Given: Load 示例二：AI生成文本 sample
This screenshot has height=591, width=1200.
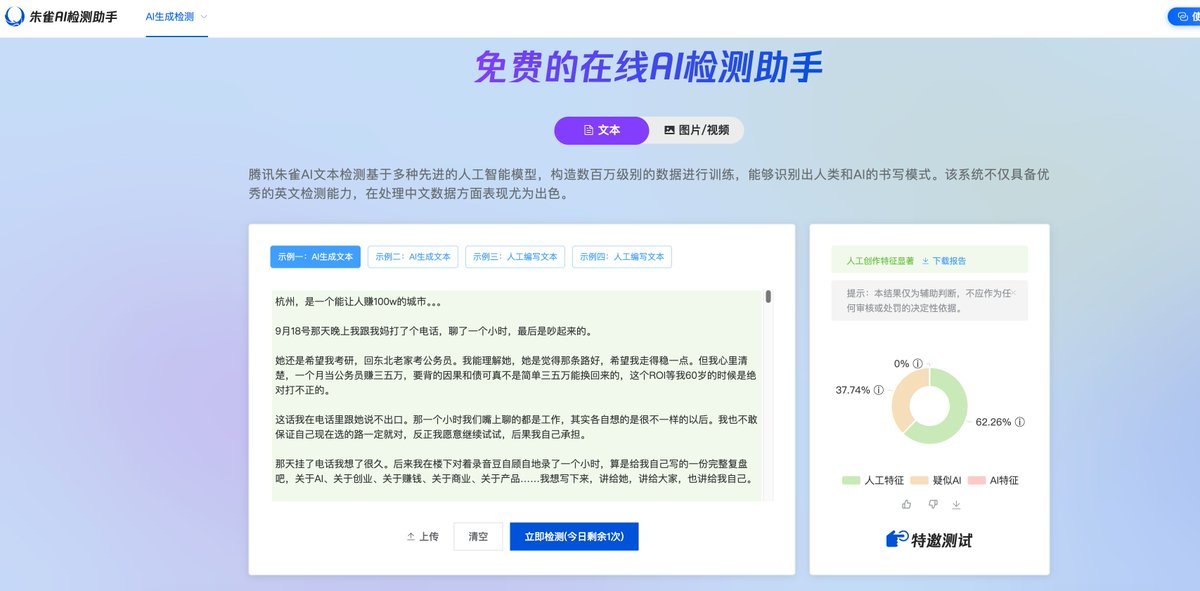Looking at the screenshot, I should point(413,257).
